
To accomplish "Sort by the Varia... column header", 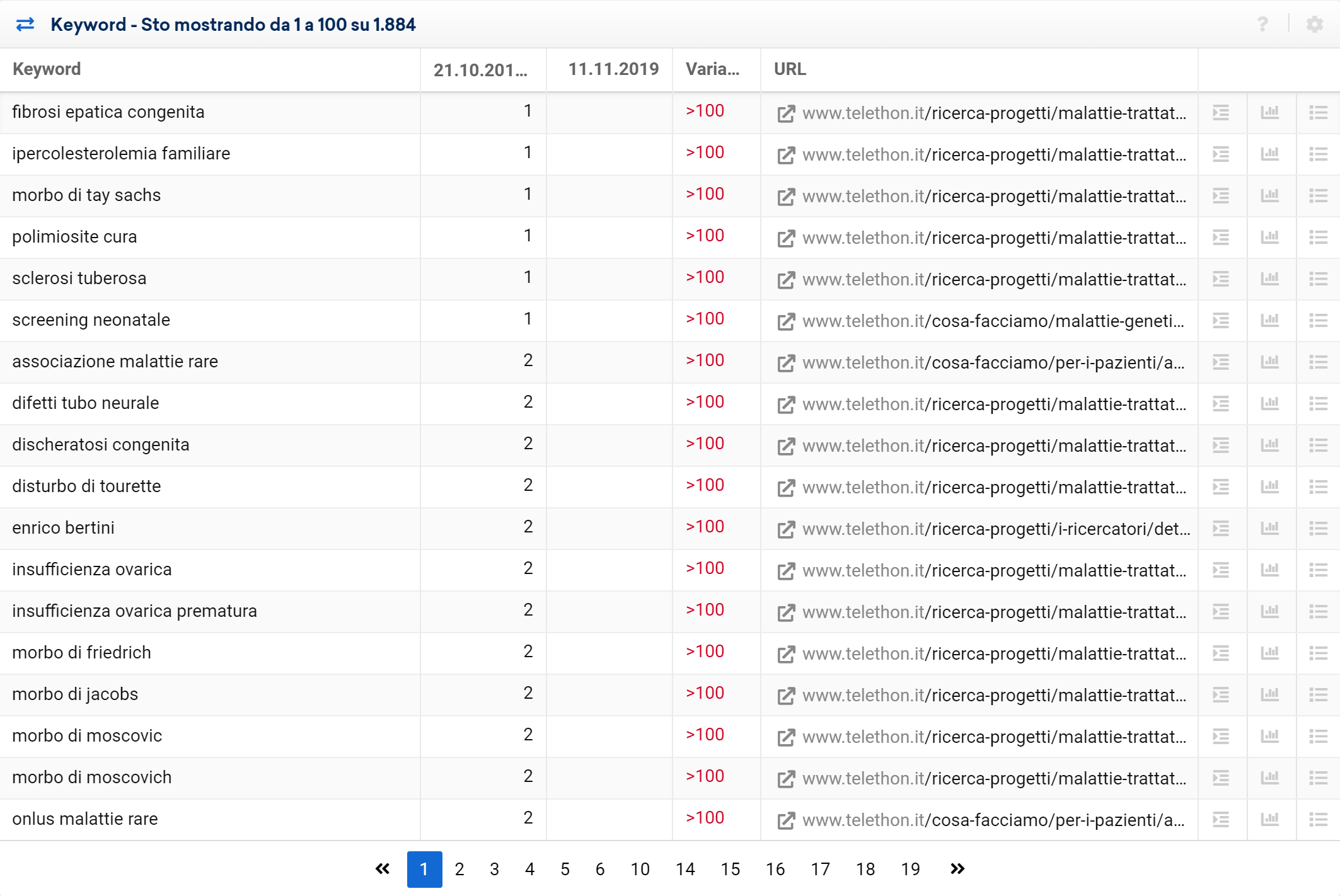I will pyautogui.click(x=713, y=69).
